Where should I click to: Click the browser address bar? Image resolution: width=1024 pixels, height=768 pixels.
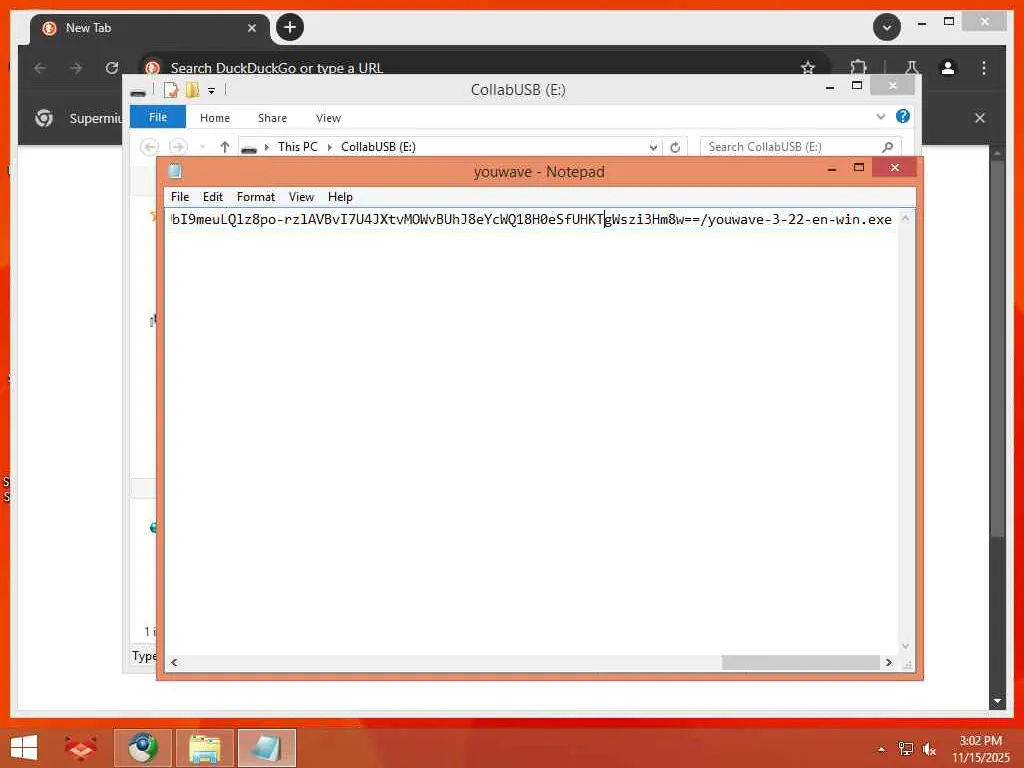coord(483,67)
